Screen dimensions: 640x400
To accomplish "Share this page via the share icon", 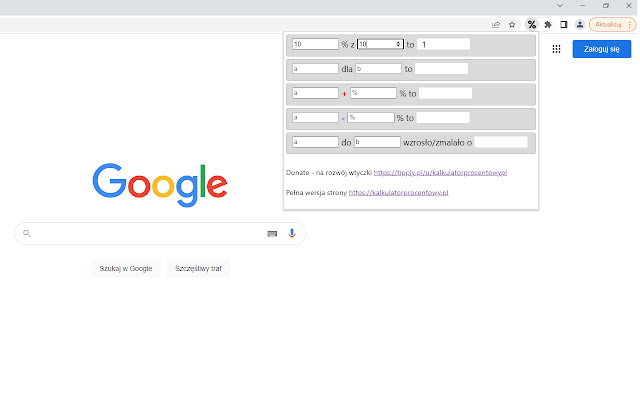I will tap(496, 24).
